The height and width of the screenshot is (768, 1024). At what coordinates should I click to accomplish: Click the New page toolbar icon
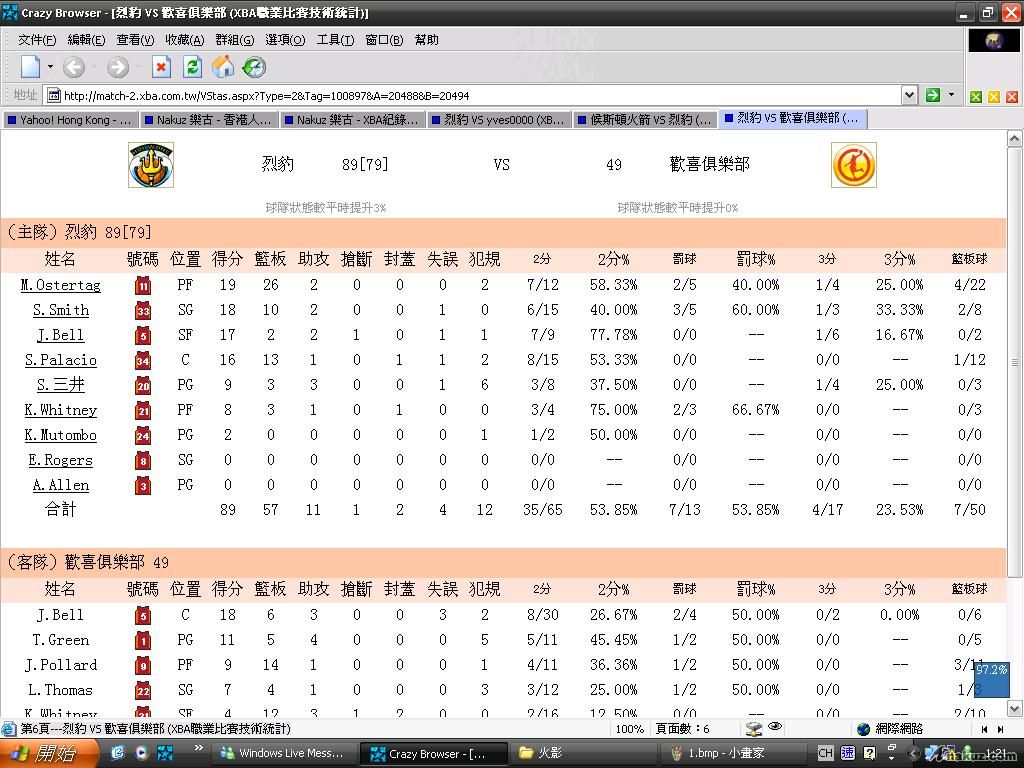[x=30, y=67]
